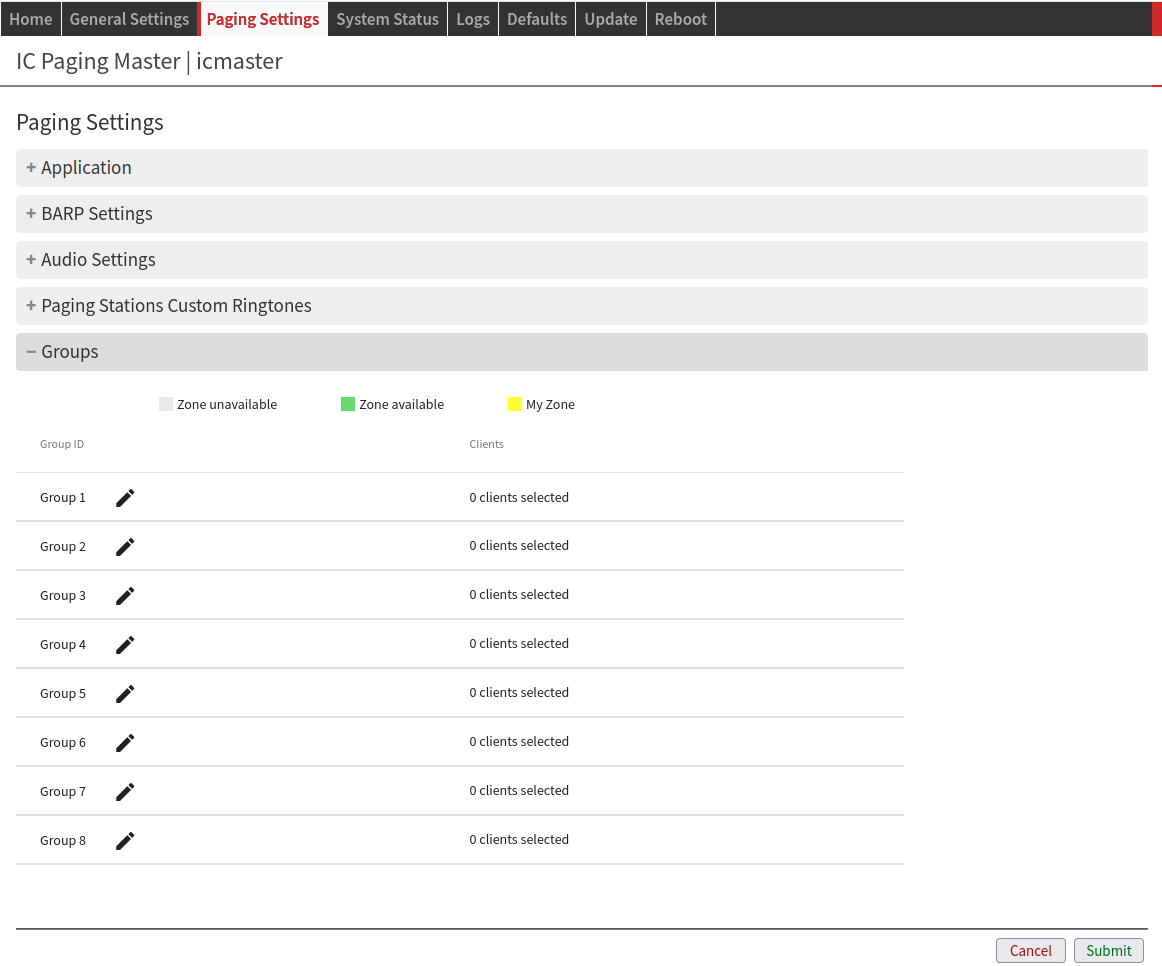Click the Cancel button
The height and width of the screenshot is (966, 1162).
pyautogui.click(x=1030, y=951)
